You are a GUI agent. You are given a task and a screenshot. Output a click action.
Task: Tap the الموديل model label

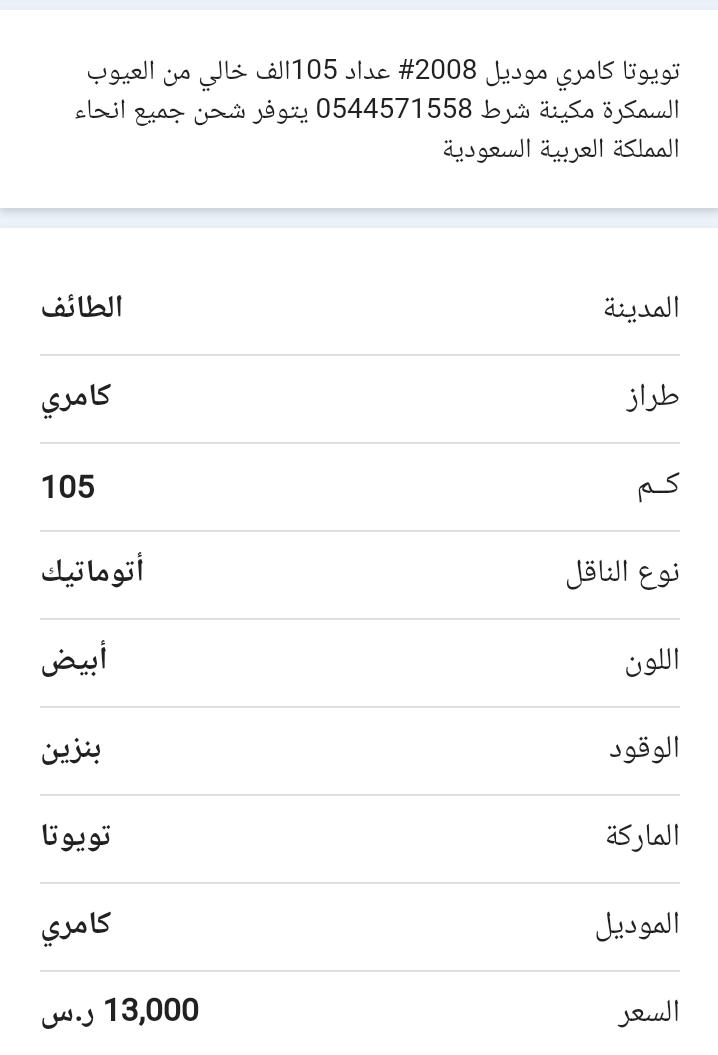pyautogui.click(x=637, y=925)
